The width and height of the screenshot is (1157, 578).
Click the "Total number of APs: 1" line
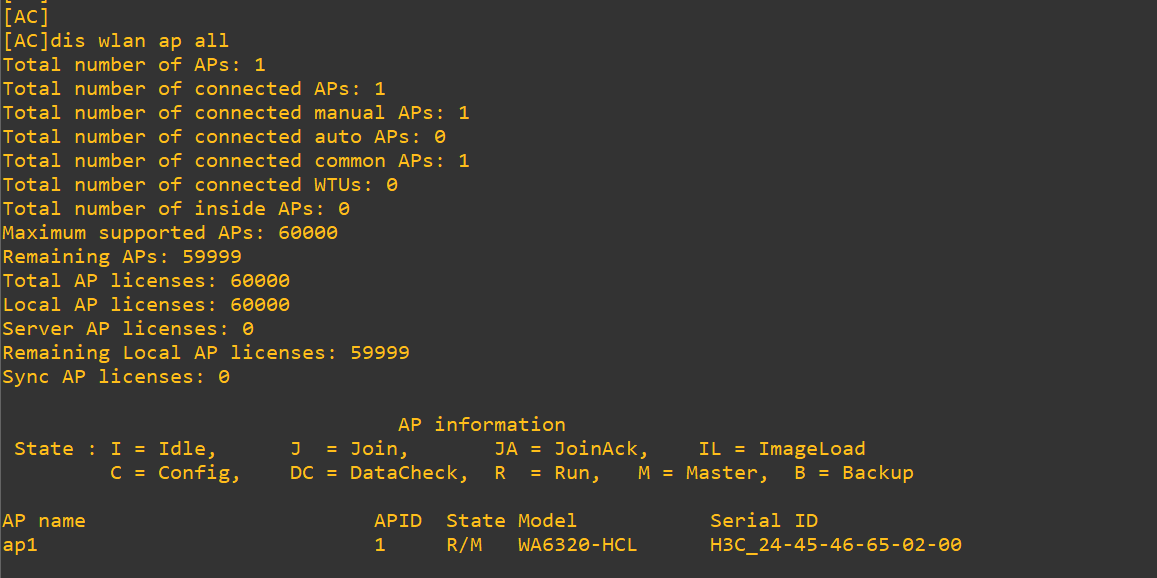point(134,65)
